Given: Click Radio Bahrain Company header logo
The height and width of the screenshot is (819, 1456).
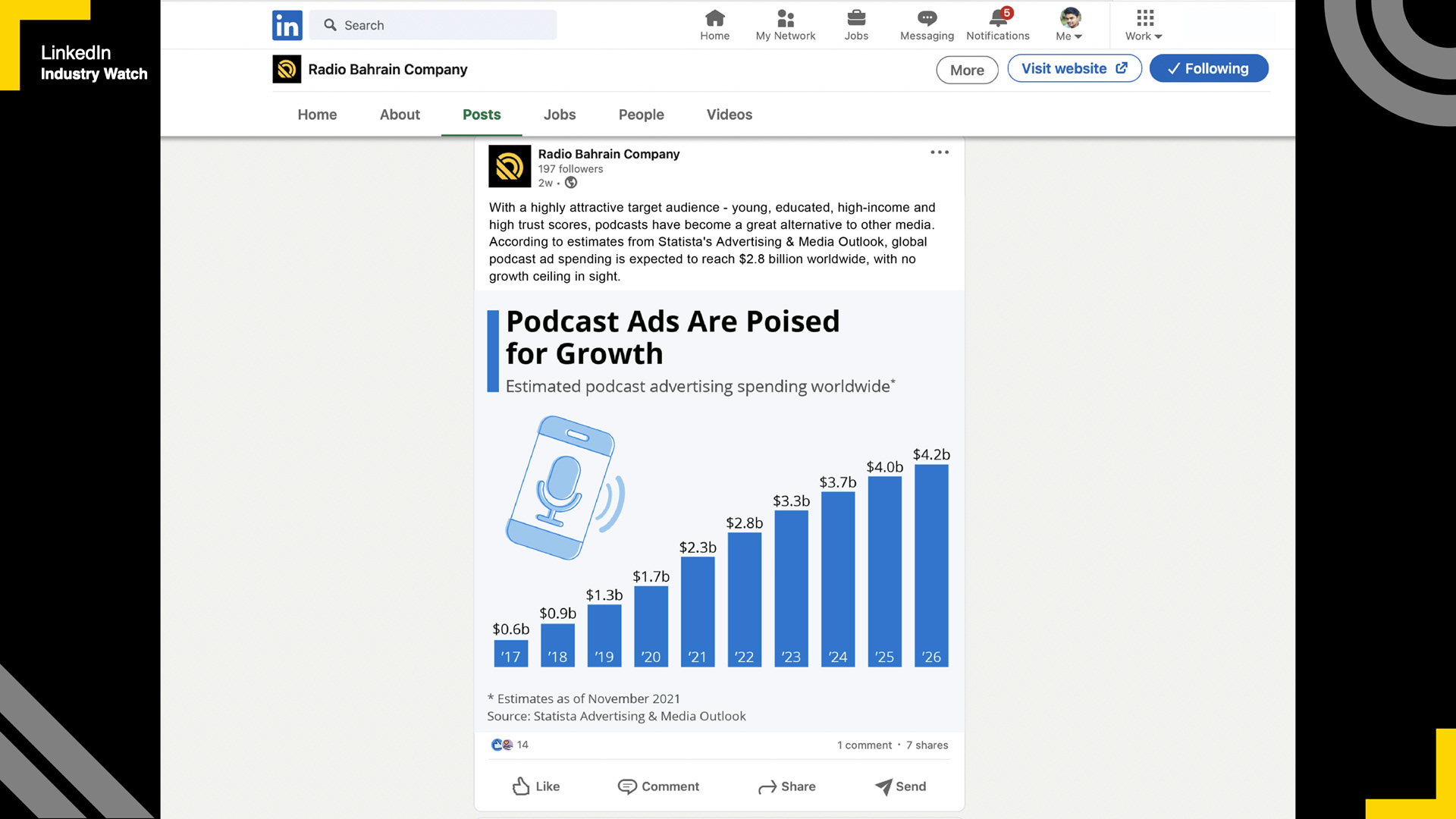Looking at the screenshot, I should click(x=287, y=69).
